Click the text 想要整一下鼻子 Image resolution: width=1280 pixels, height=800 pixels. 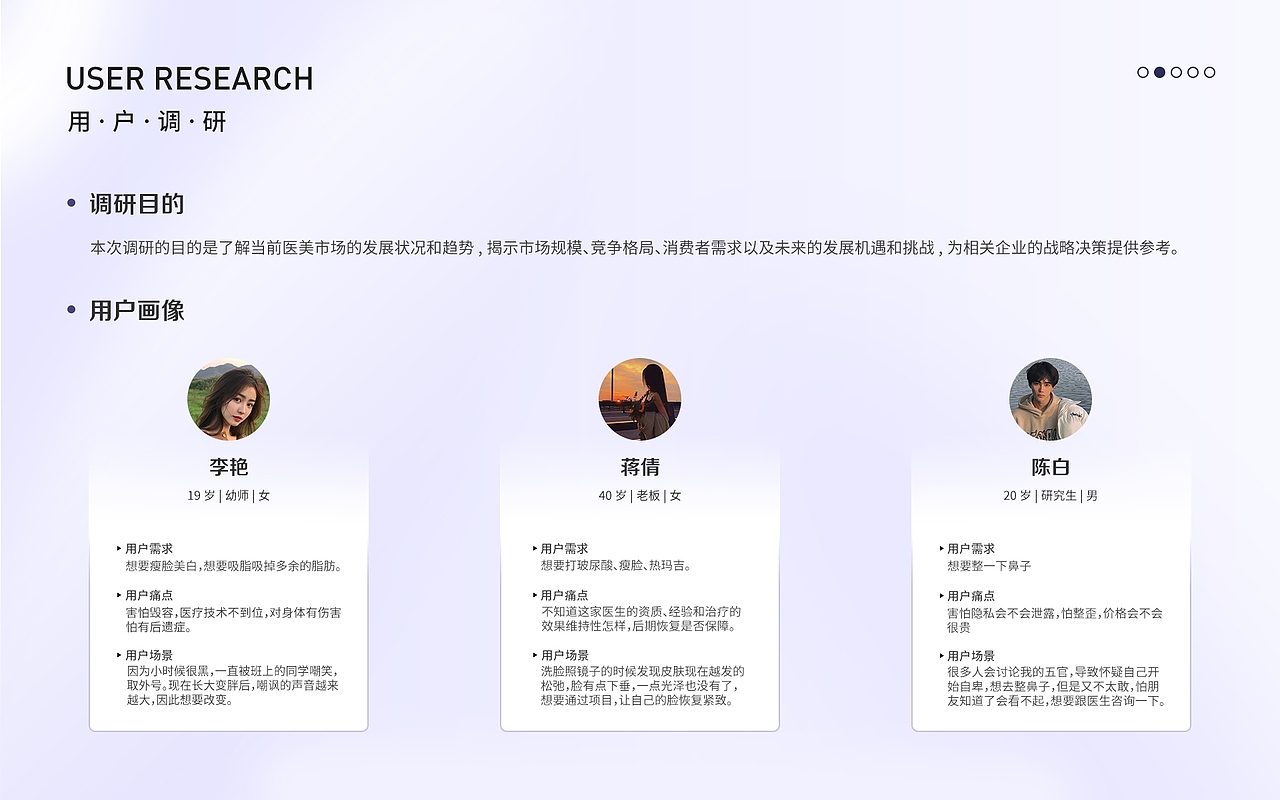point(989,566)
